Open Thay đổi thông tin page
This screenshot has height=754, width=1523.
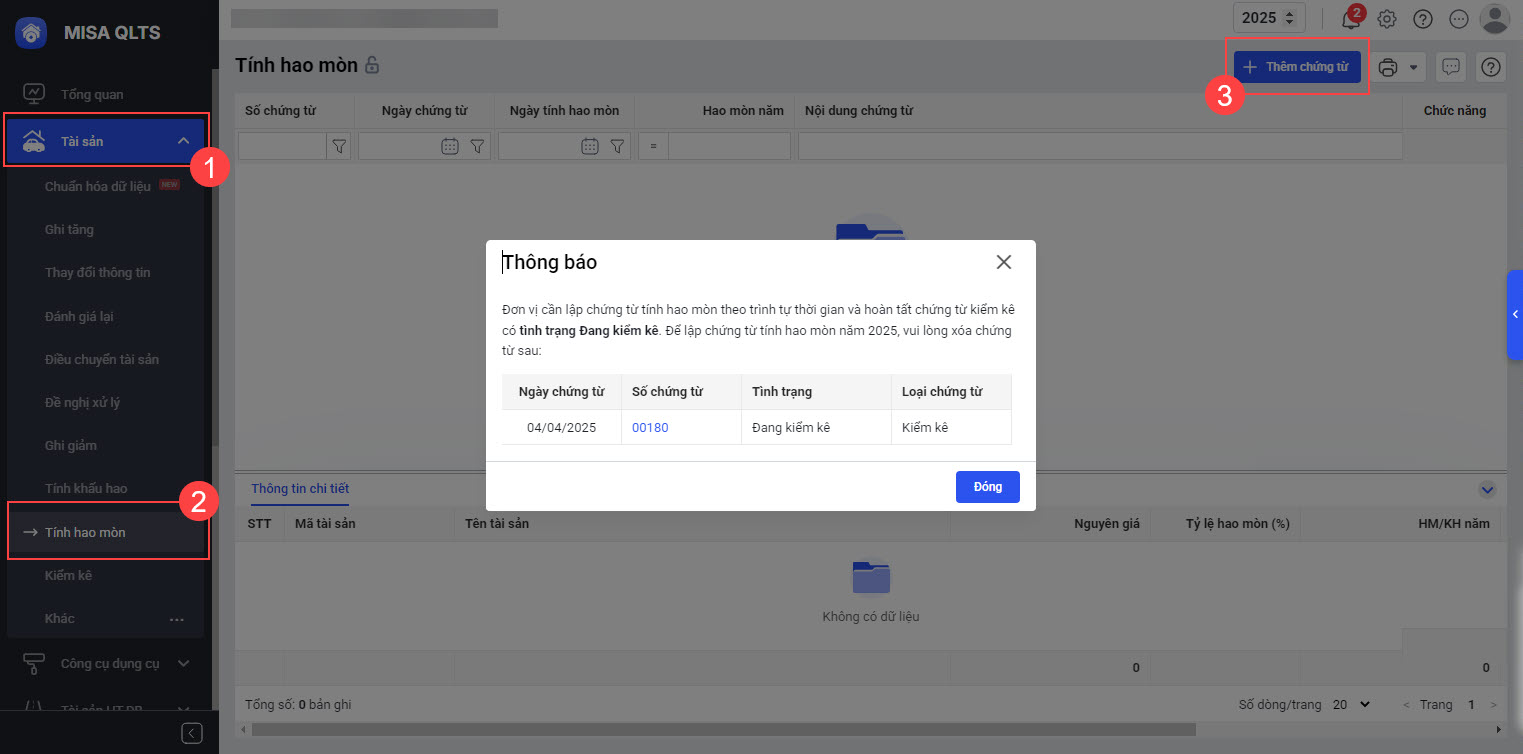point(97,272)
